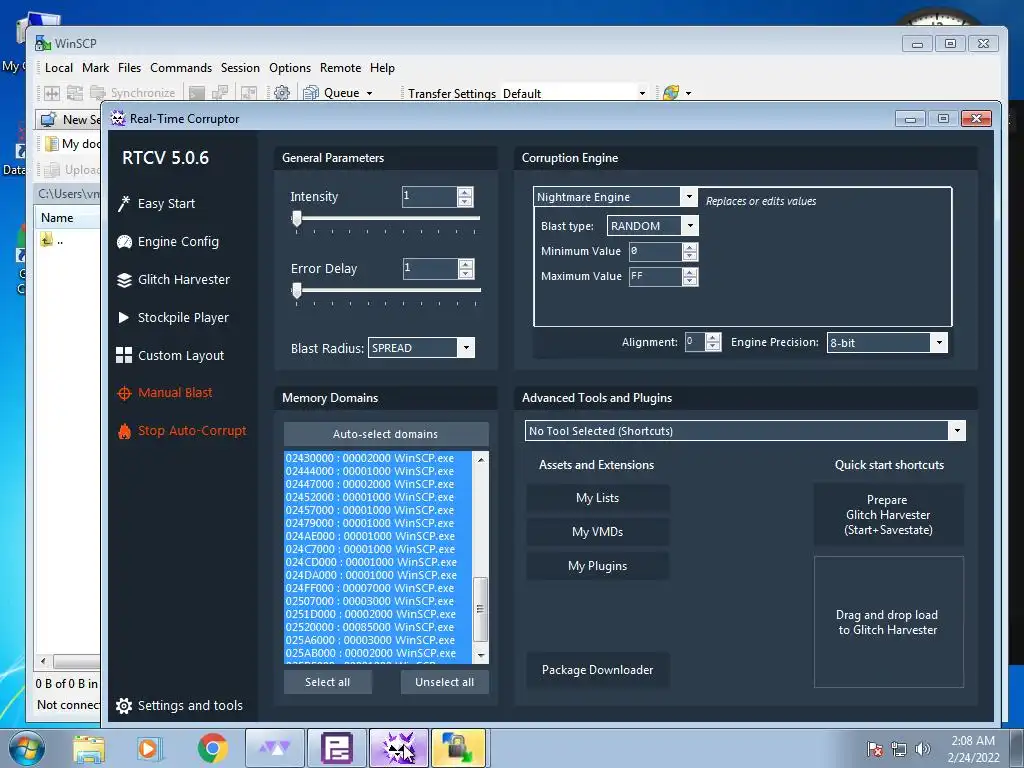Click memory domains list scrollbar thumb
The image size is (1024, 768).
tap(480, 609)
